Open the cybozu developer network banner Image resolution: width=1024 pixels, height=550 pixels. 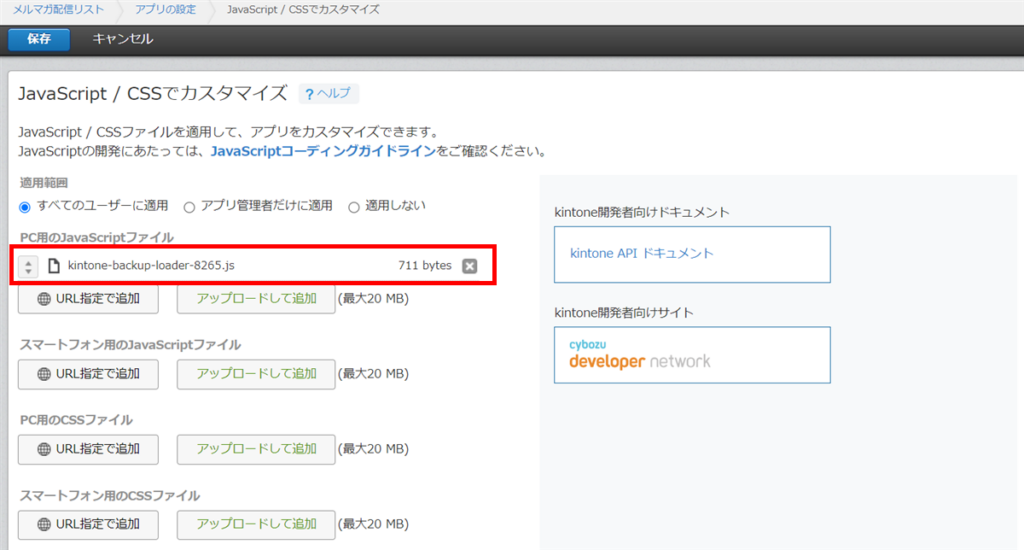point(692,355)
